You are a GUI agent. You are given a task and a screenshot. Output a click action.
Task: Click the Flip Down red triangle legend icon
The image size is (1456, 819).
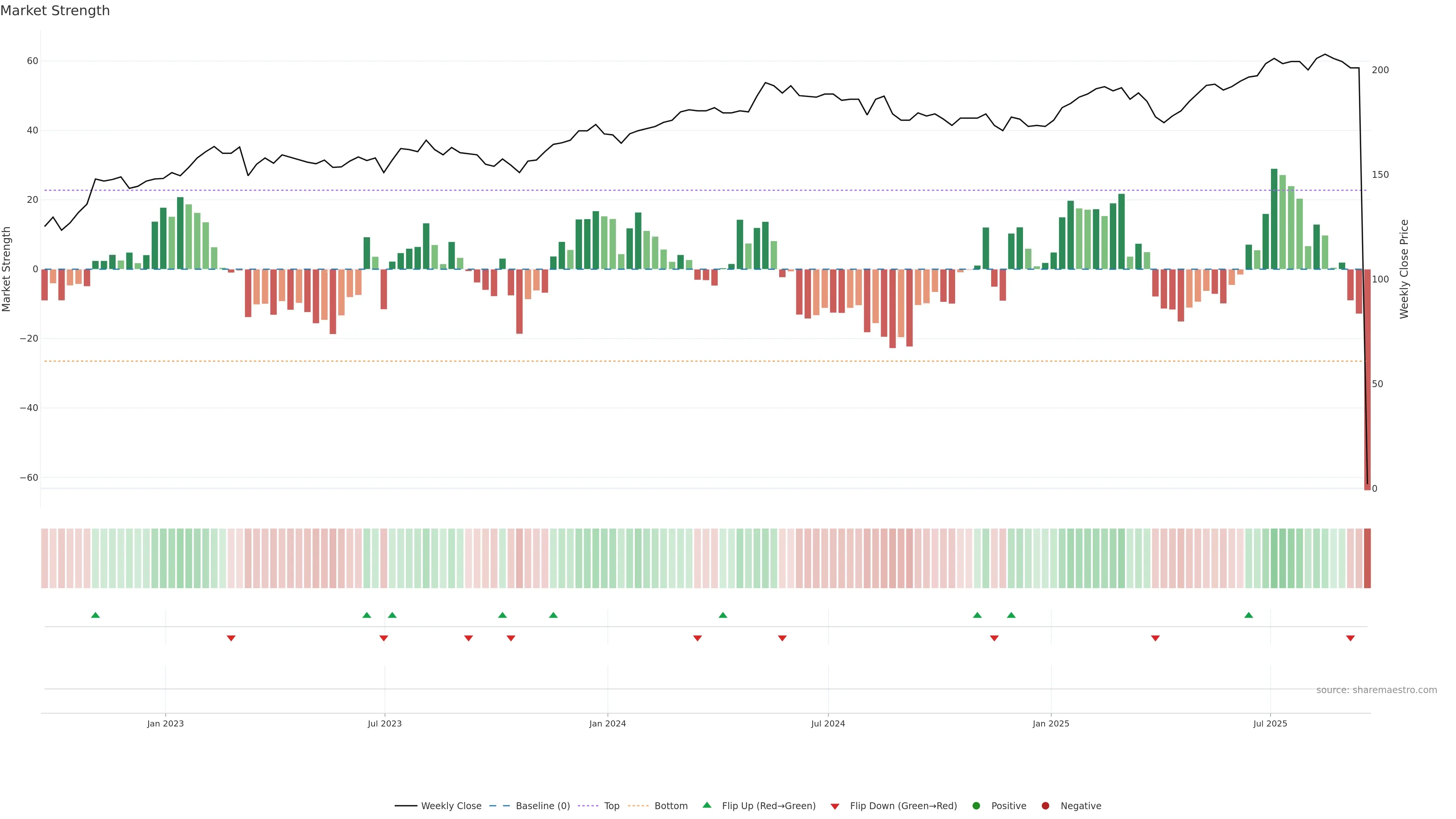pos(835,806)
